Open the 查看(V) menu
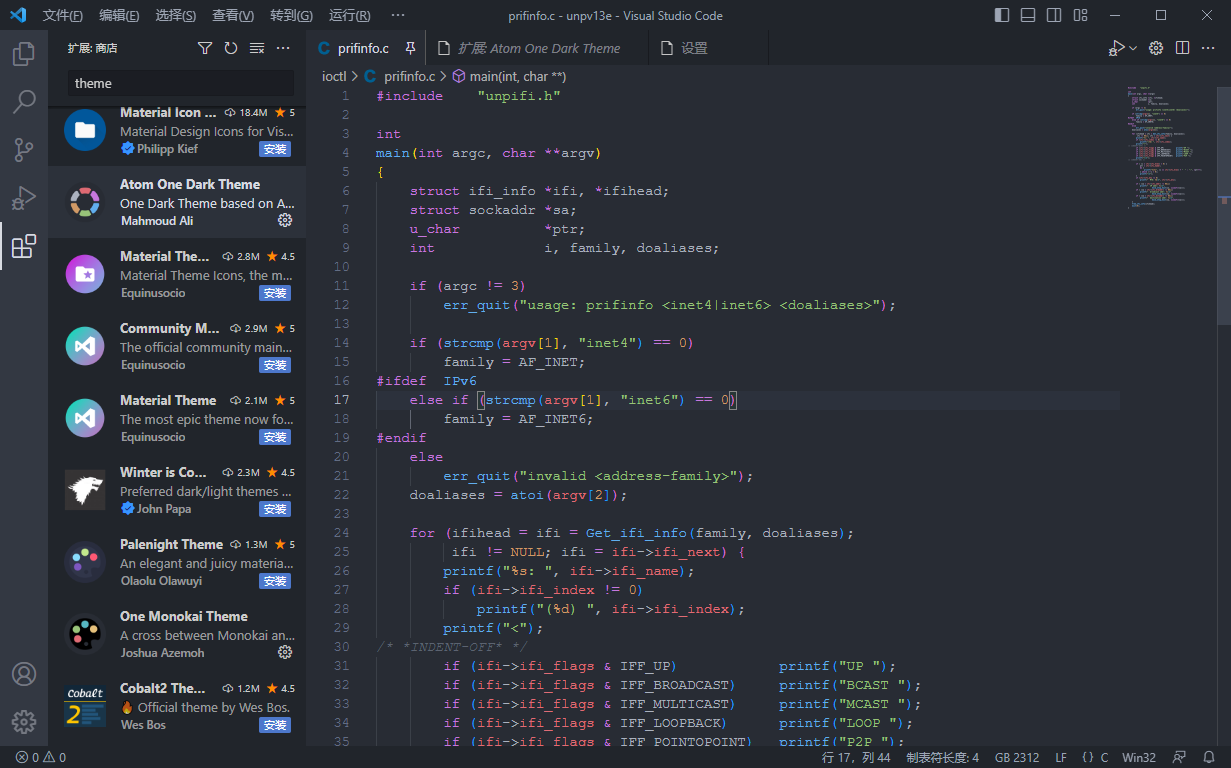The height and width of the screenshot is (768, 1231). tap(233, 16)
